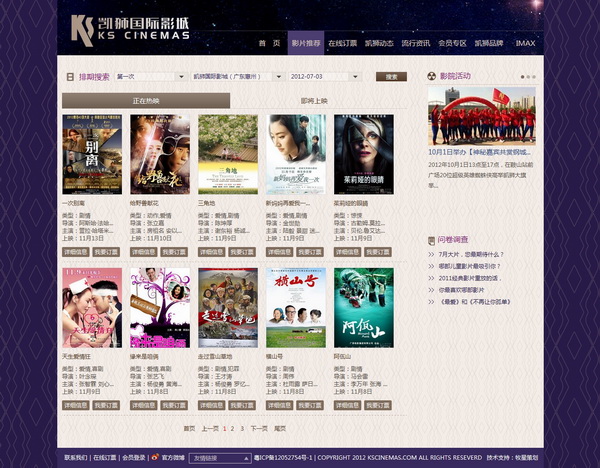Screen dimensions: 600x468
Task: Click the survey icon beside 问卷调查
Action: click(x=431, y=240)
